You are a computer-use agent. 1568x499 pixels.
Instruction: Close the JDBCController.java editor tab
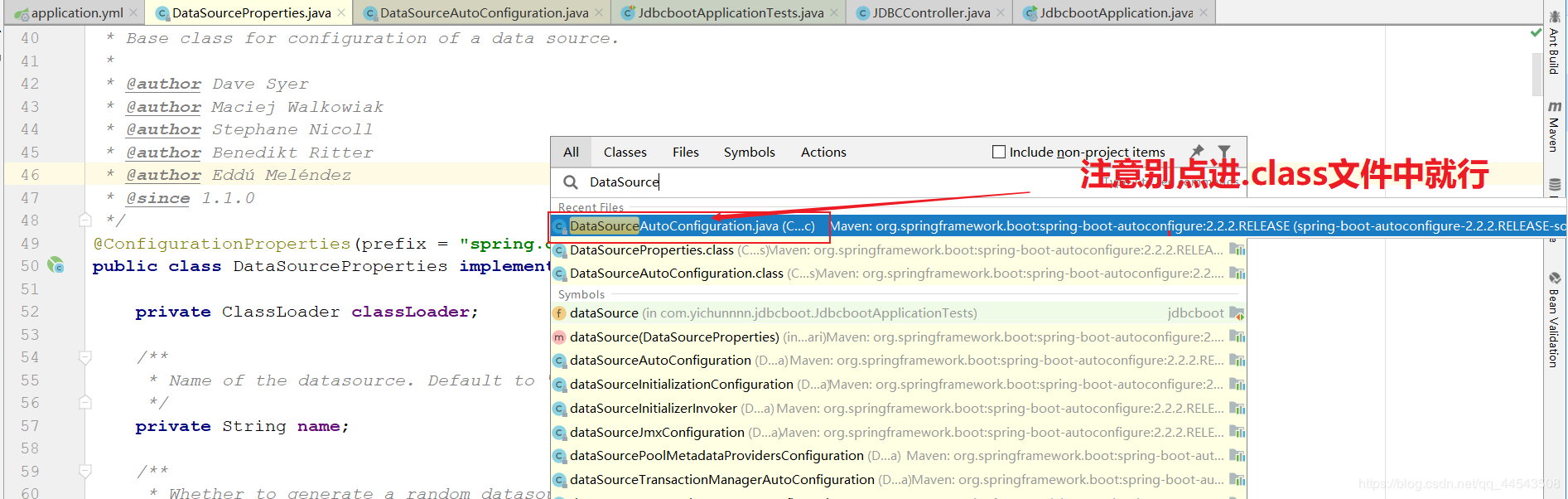[1000, 12]
